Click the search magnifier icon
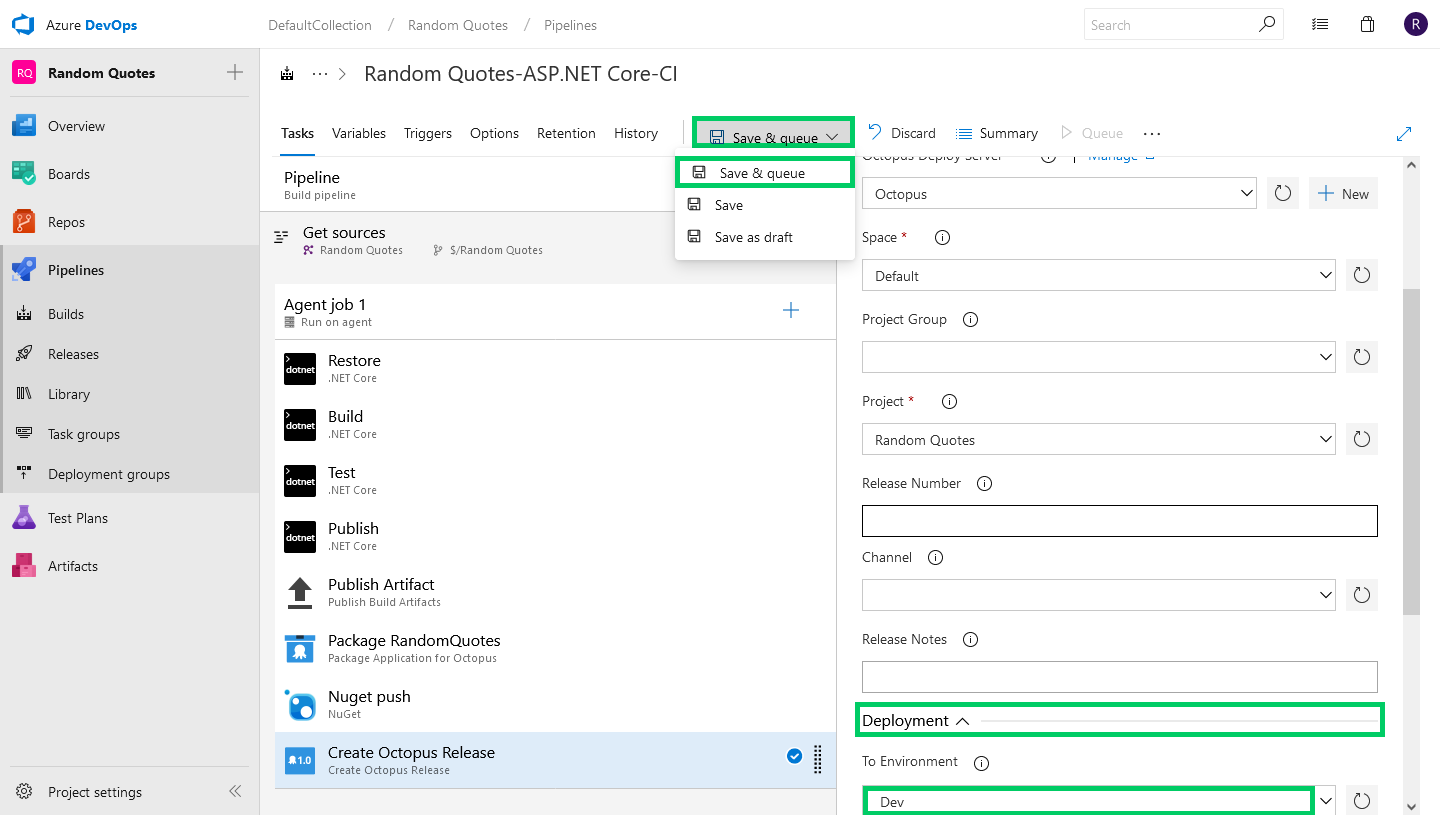 1267,24
